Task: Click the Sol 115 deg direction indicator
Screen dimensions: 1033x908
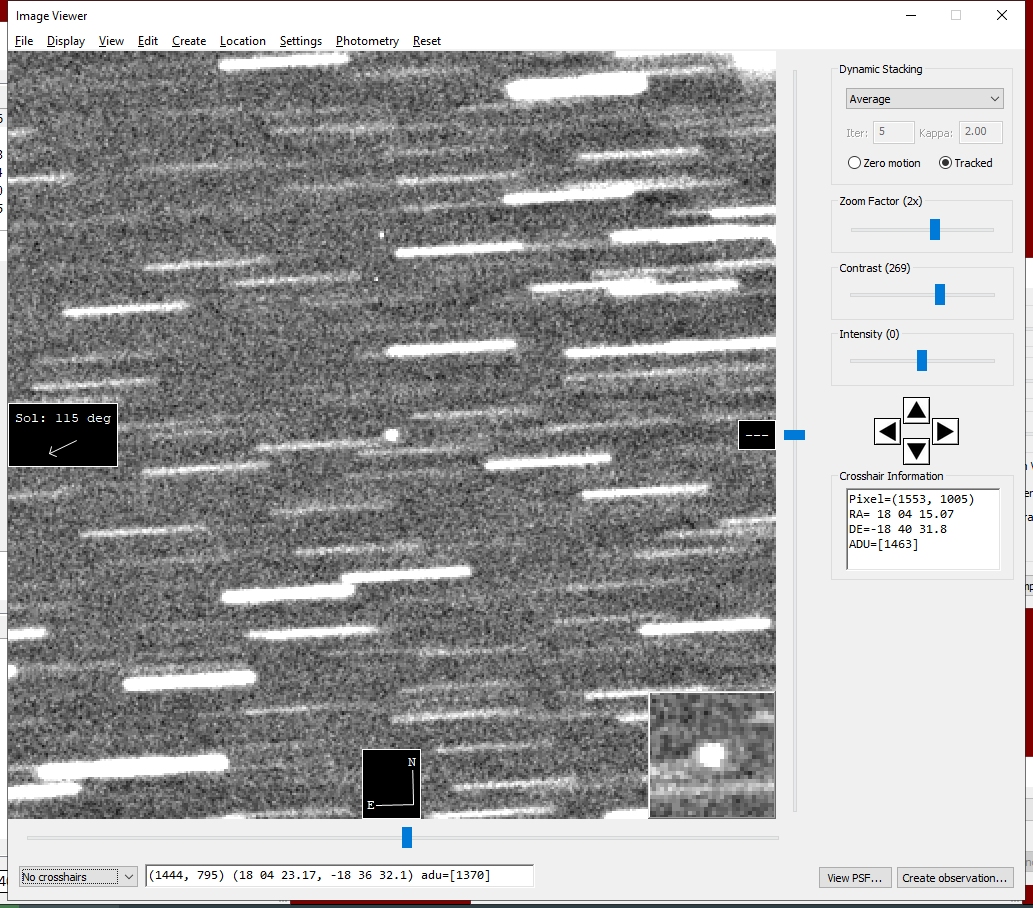Action: [x=63, y=435]
